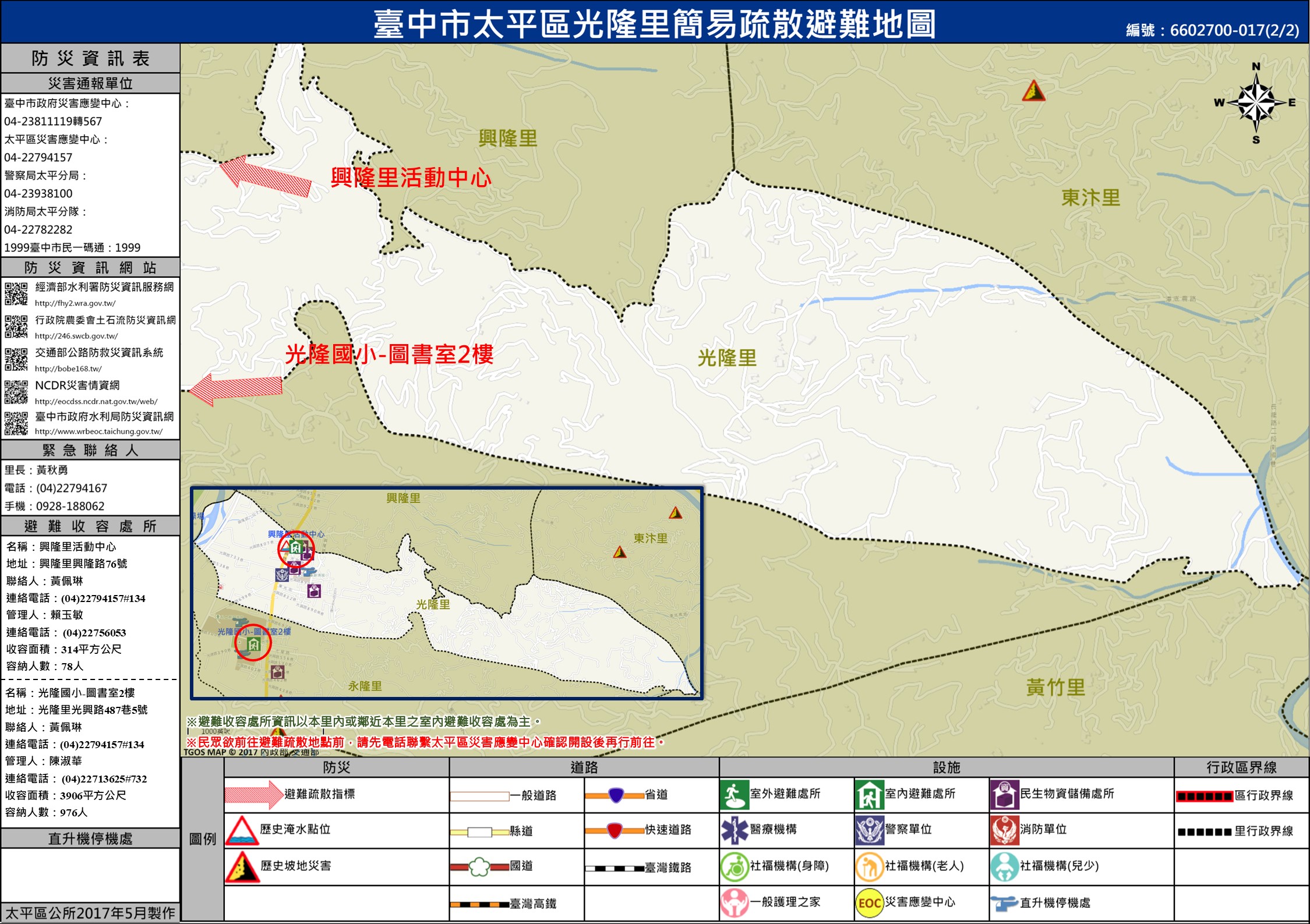Click the yellow EOC 災害應變中心 icon
This screenshot has width=1310, height=924.
pos(869,902)
